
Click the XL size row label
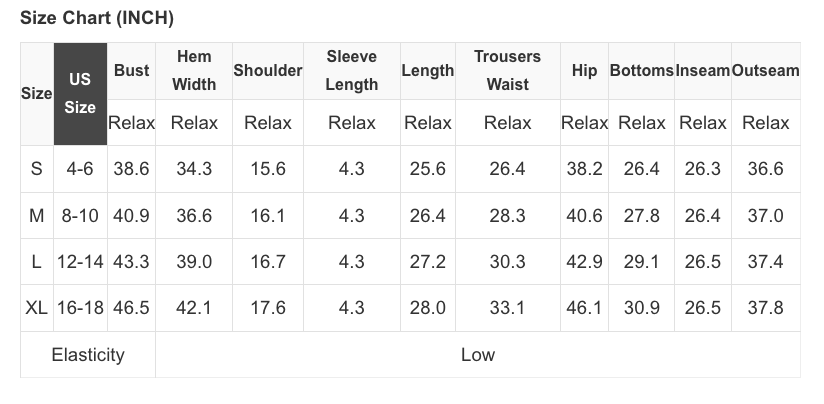37,308
